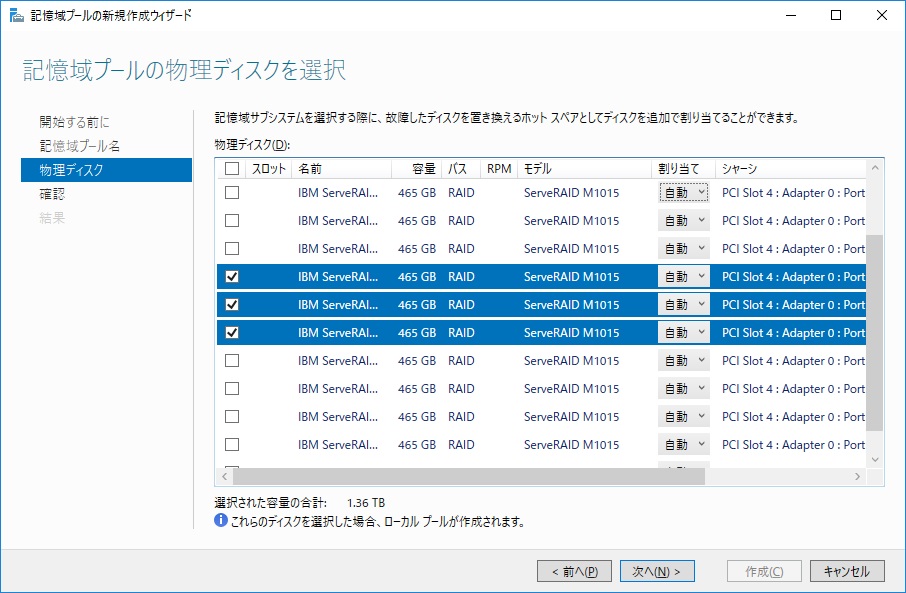This screenshot has width=906, height=593.
Task: Click the horizontal scrollbar right arrow
Action: (857, 476)
